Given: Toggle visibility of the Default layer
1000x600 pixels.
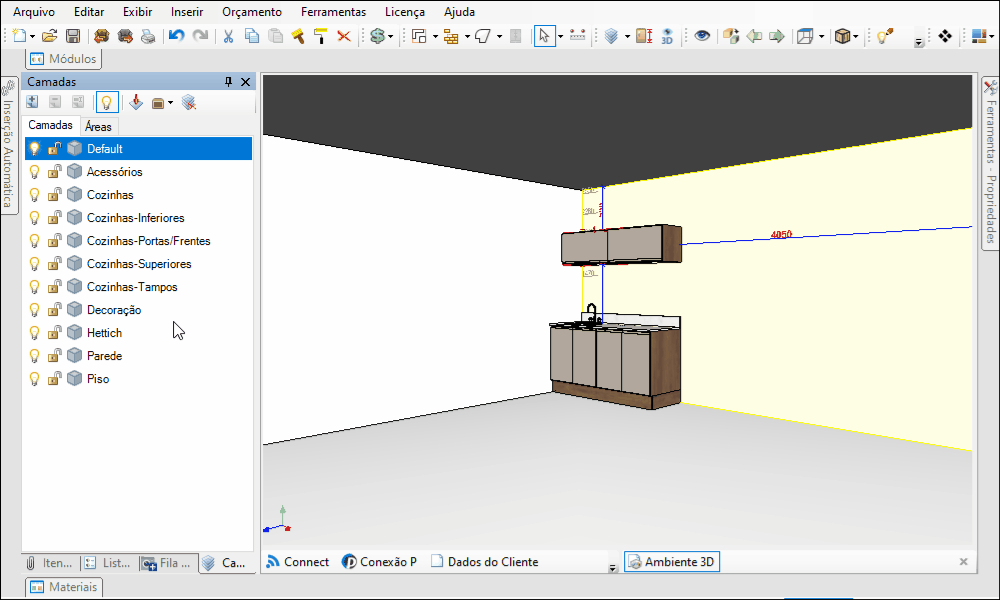Looking at the screenshot, I should pyautogui.click(x=34, y=149).
